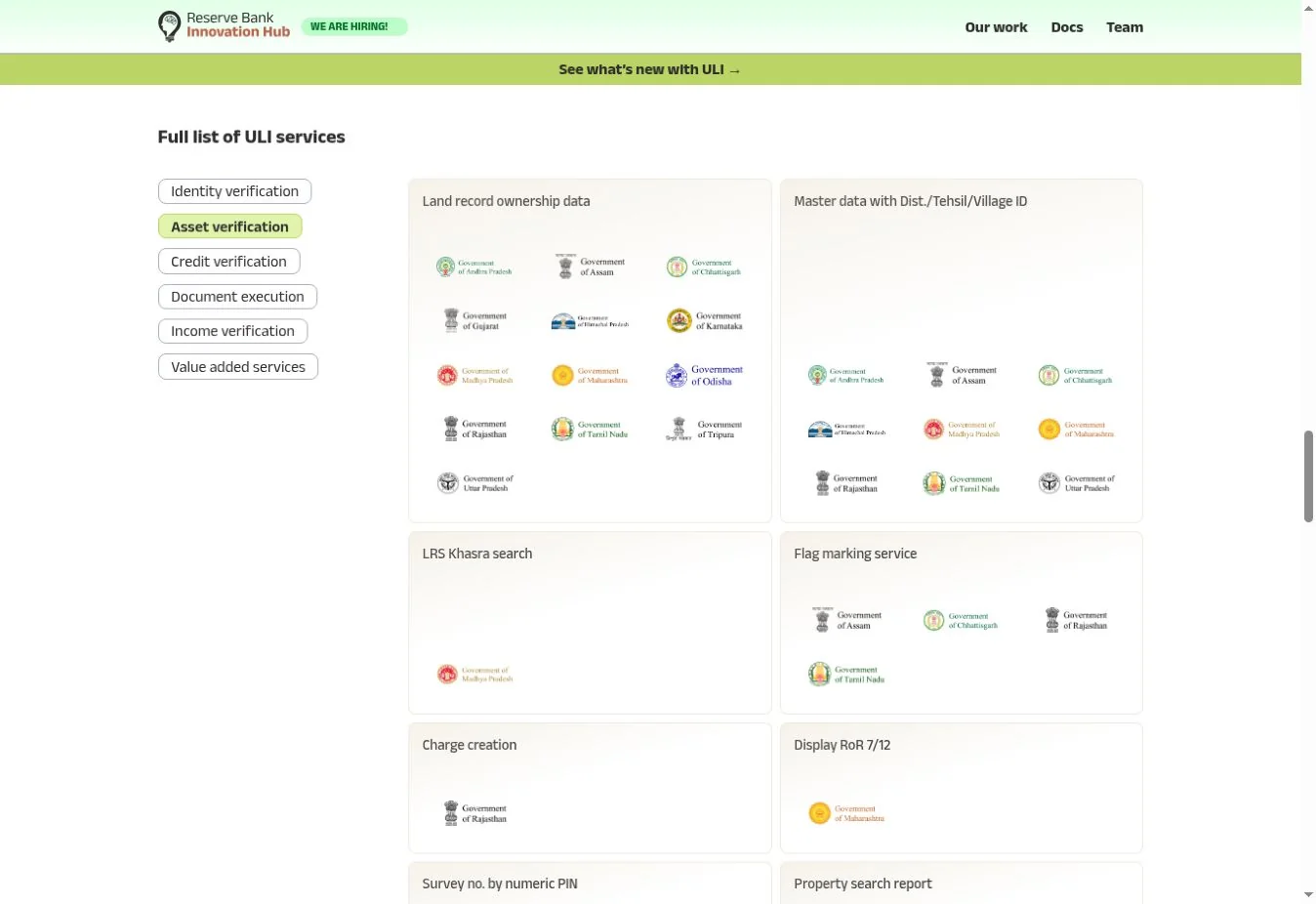Click Andhra Pradesh logo under Land record ownership data
Viewport: 1316px width, 904px height.
(x=474, y=267)
